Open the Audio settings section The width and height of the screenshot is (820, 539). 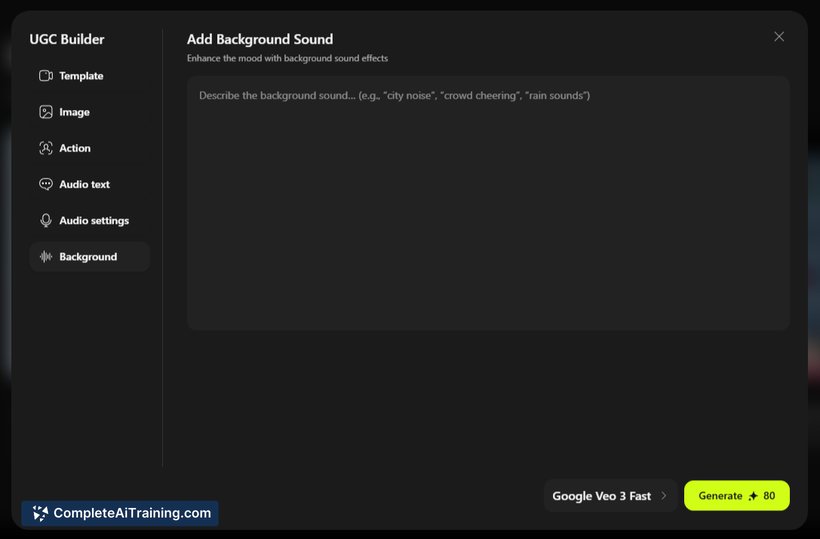coord(90,221)
